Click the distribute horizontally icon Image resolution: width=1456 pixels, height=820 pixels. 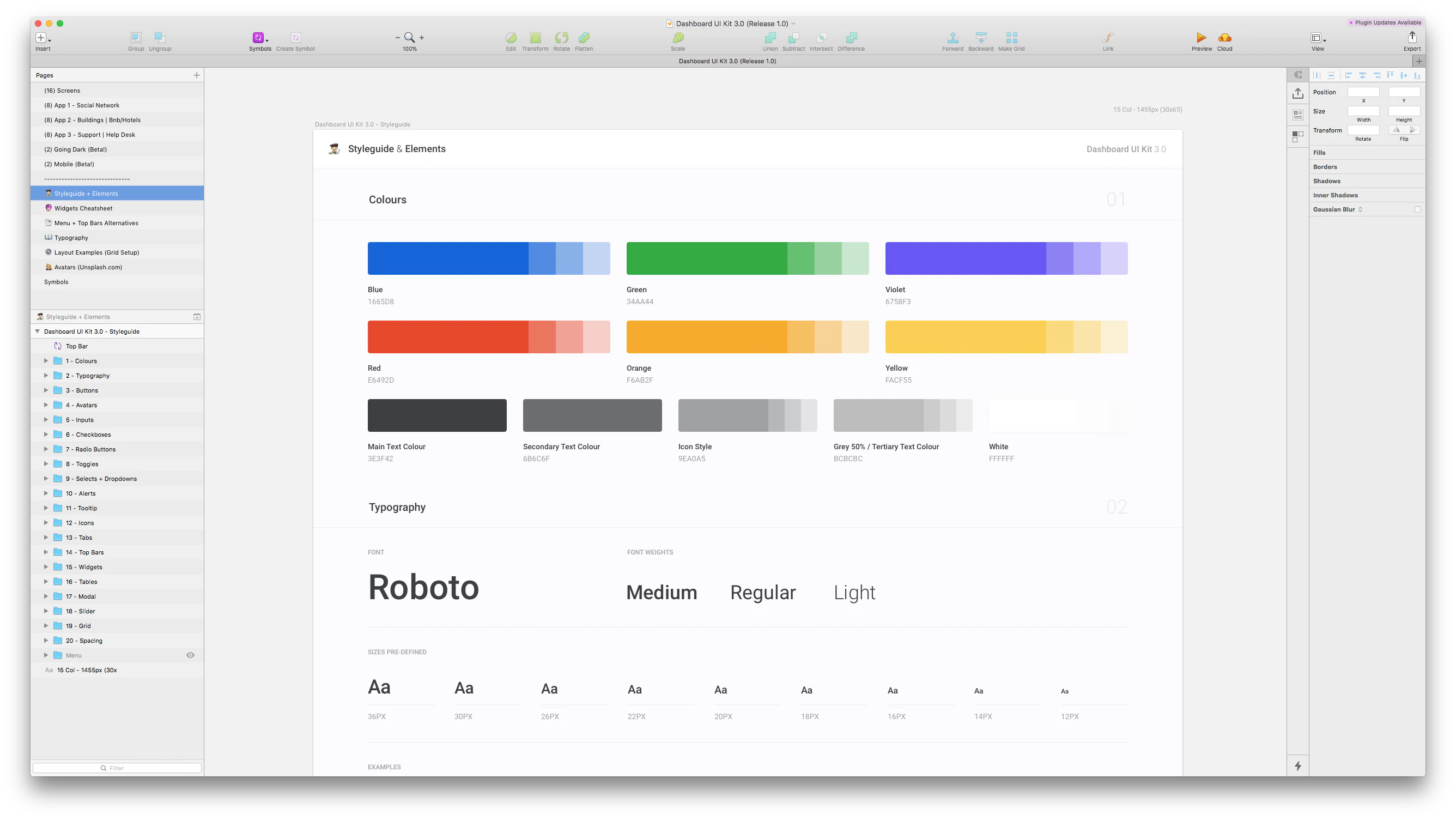pos(1317,75)
